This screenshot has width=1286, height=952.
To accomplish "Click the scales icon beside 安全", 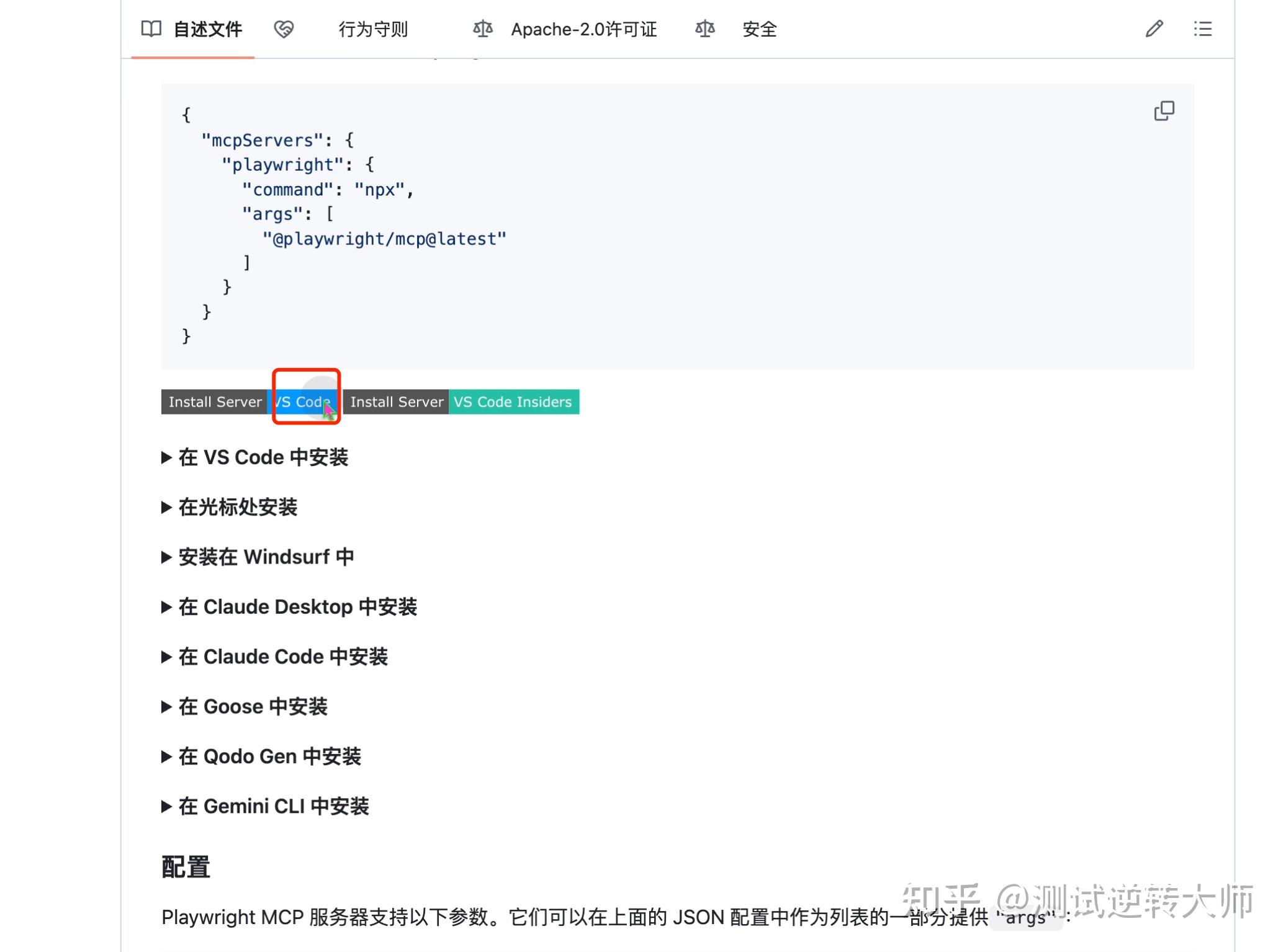I will click(x=704, y=29).
